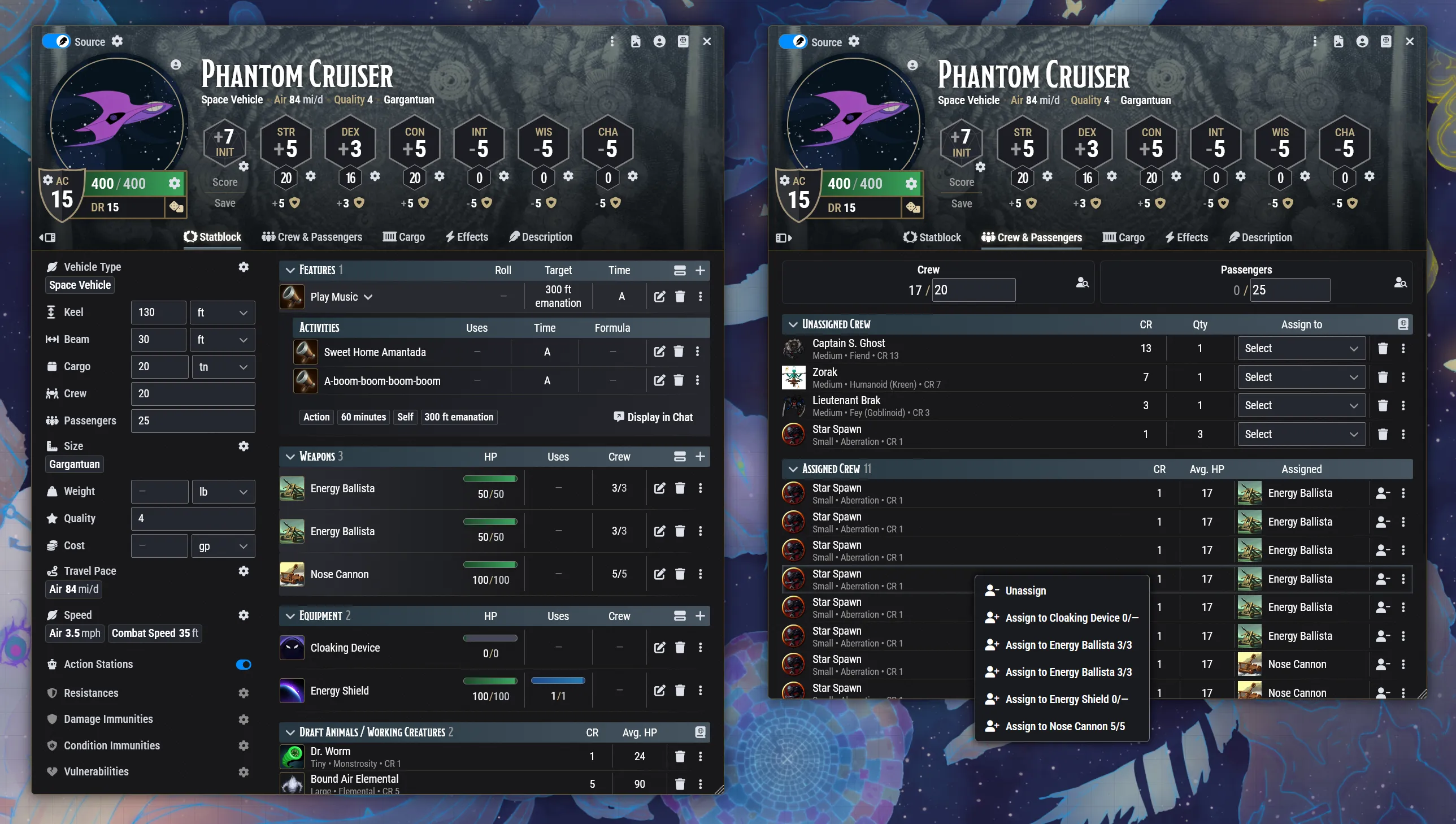Toggle Dexterity save proficiency shield in left window
1456x824 pixels.
point(359,203)
